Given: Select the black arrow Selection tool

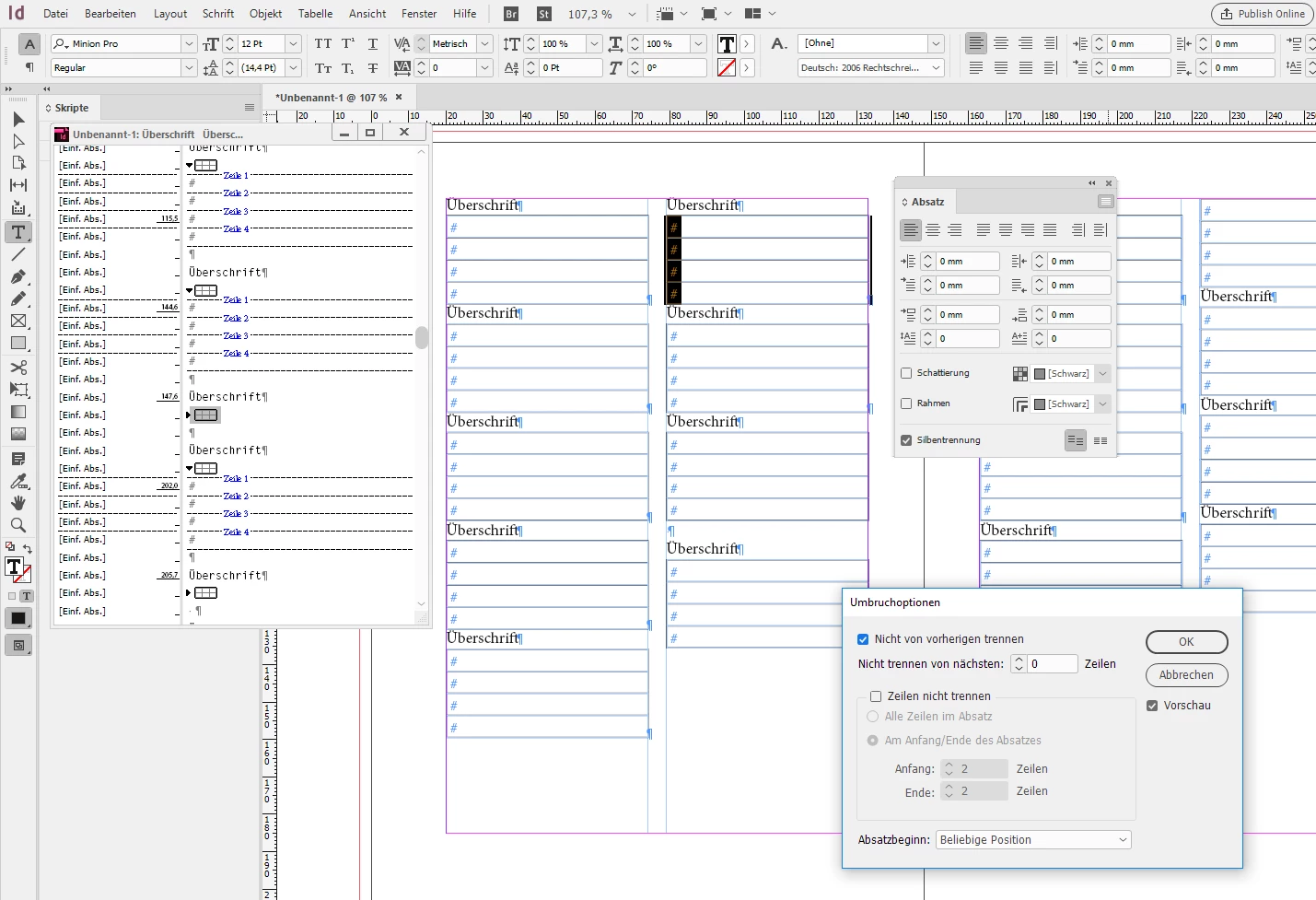Looking at the screenshot, I should click(18, 119).
